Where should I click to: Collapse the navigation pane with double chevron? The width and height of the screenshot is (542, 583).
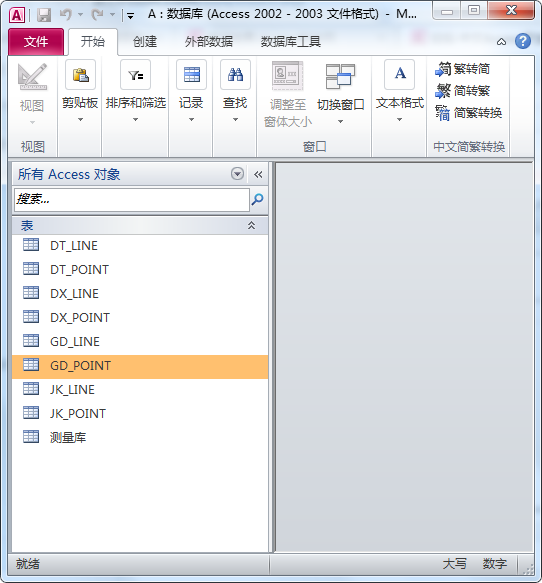(258, 174)
